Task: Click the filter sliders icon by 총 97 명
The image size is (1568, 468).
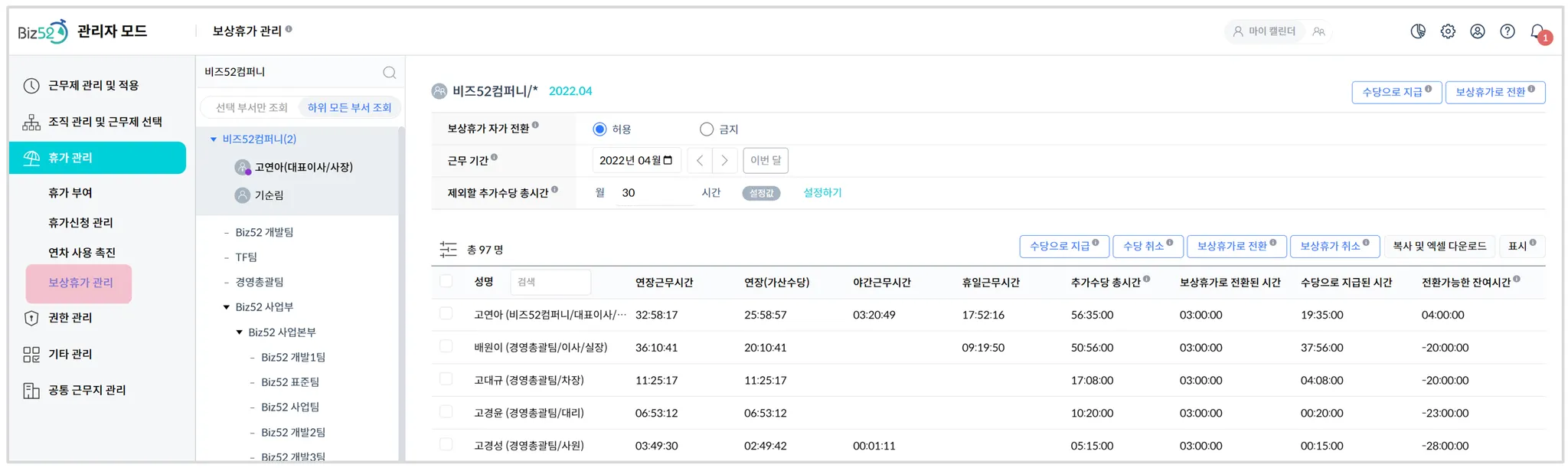Action: tap(448, 249)
